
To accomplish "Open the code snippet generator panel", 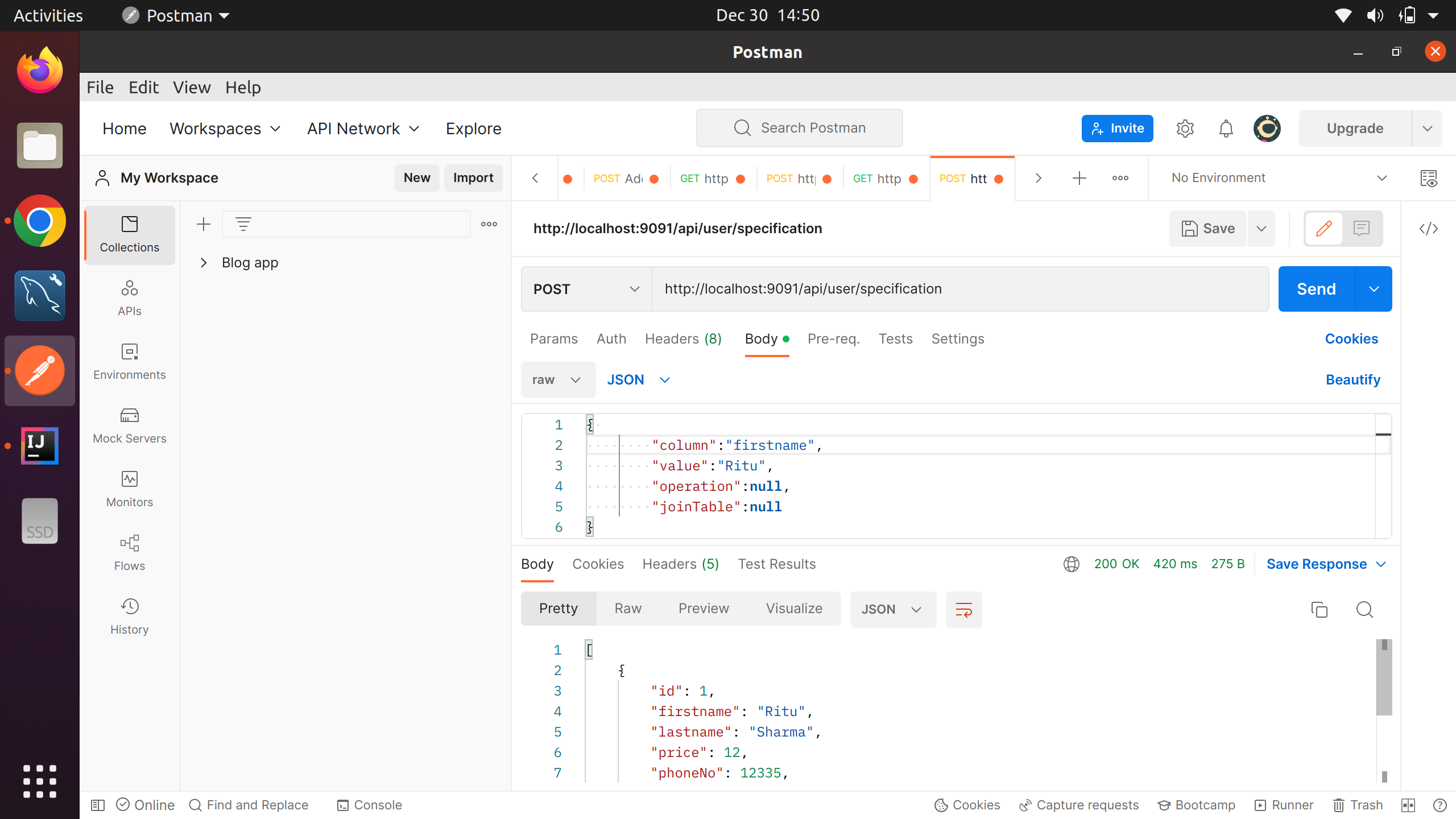I will tap(1429, 229).
